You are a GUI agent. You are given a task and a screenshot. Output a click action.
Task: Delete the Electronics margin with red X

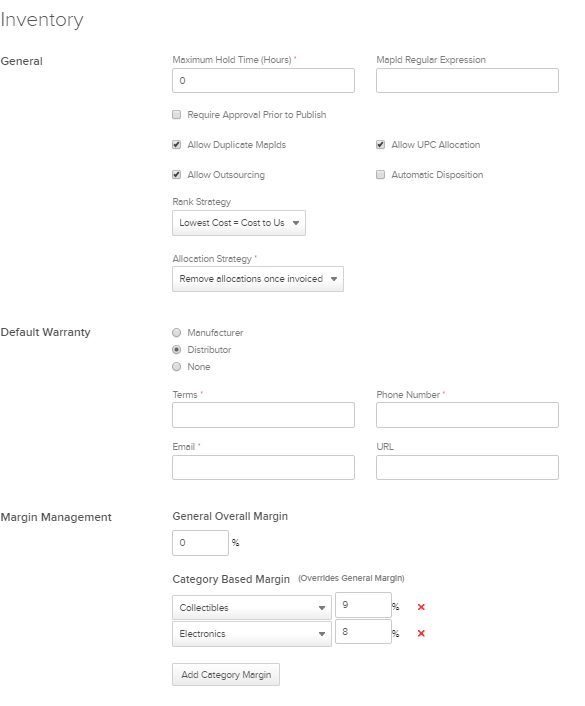coord(421,634)
